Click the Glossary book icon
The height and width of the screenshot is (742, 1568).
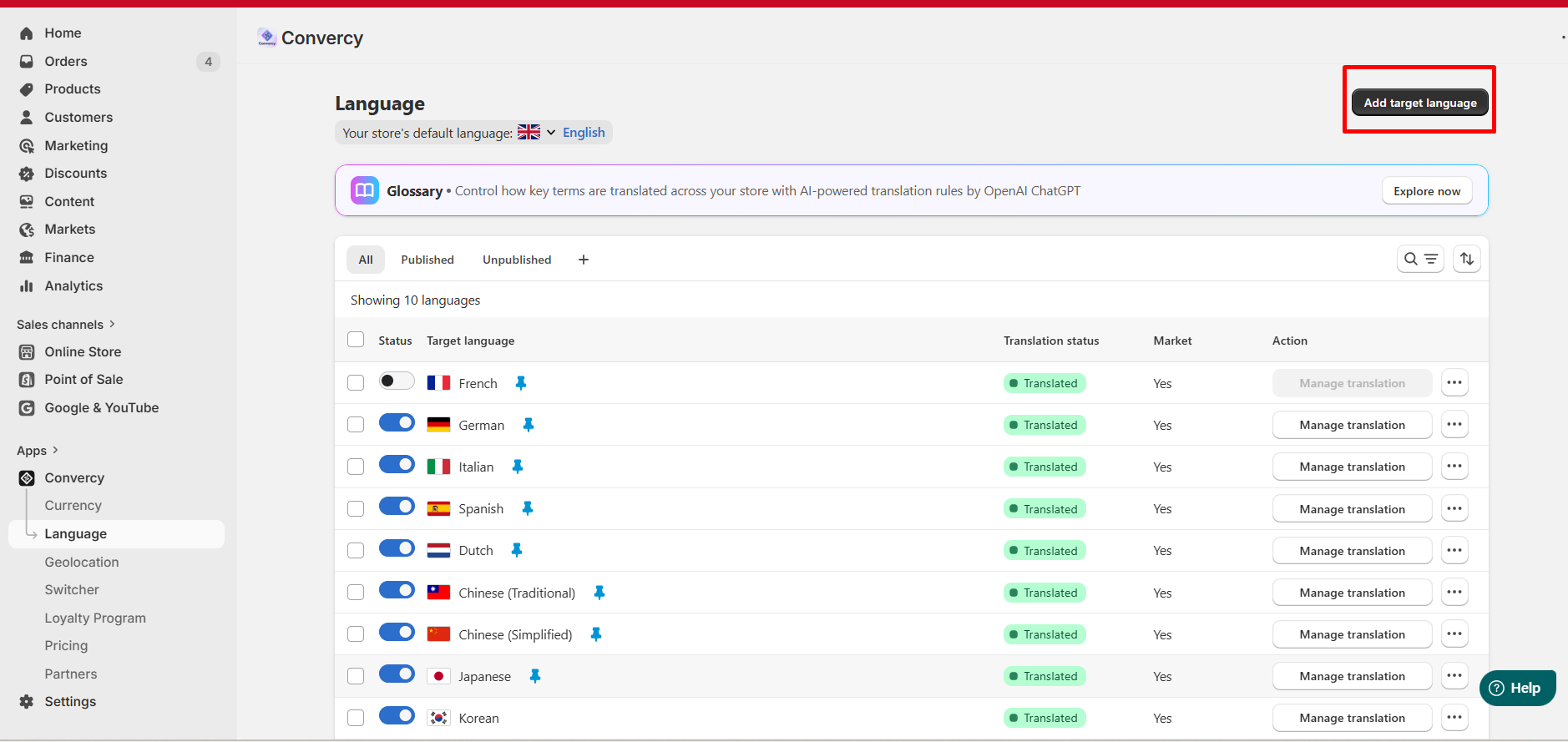[365, 190]
